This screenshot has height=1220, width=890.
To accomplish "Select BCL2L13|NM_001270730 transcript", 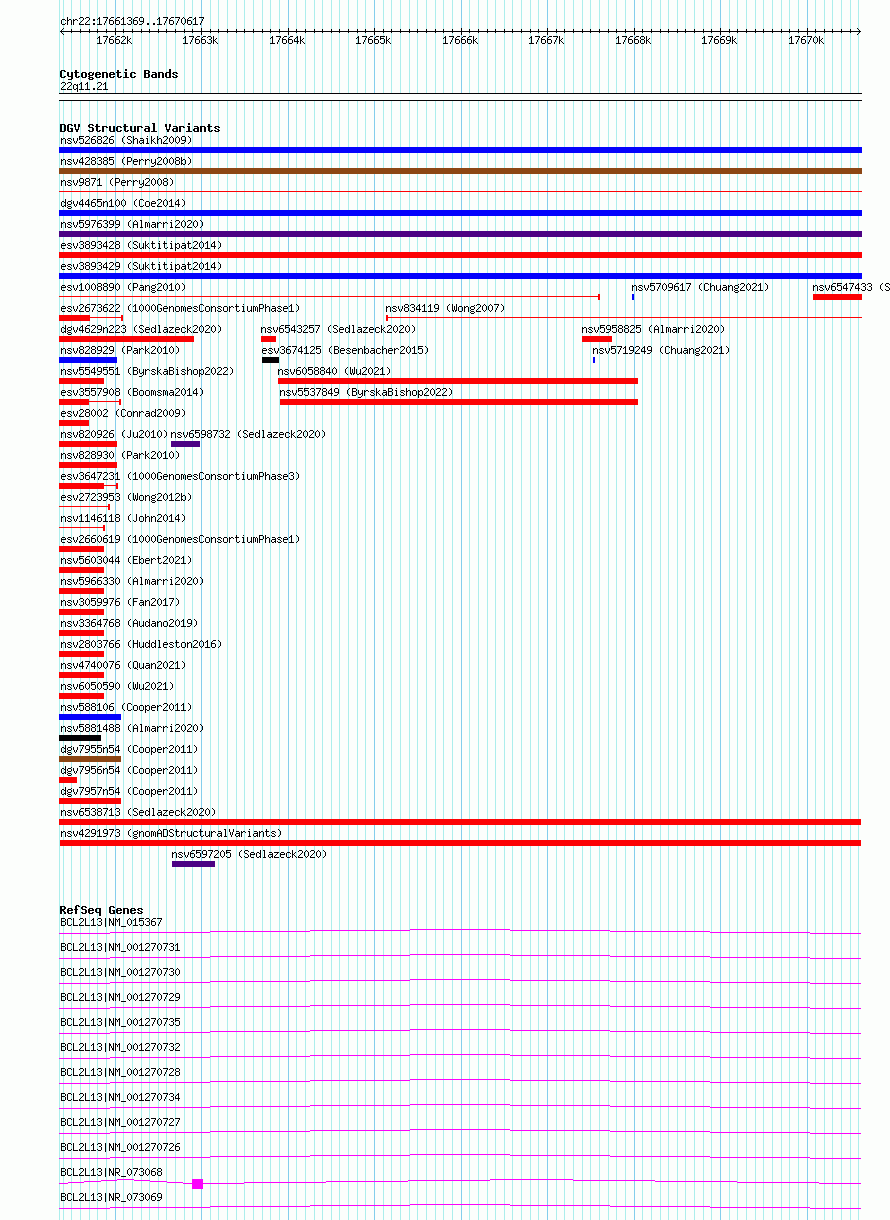I will pos(120,972).
